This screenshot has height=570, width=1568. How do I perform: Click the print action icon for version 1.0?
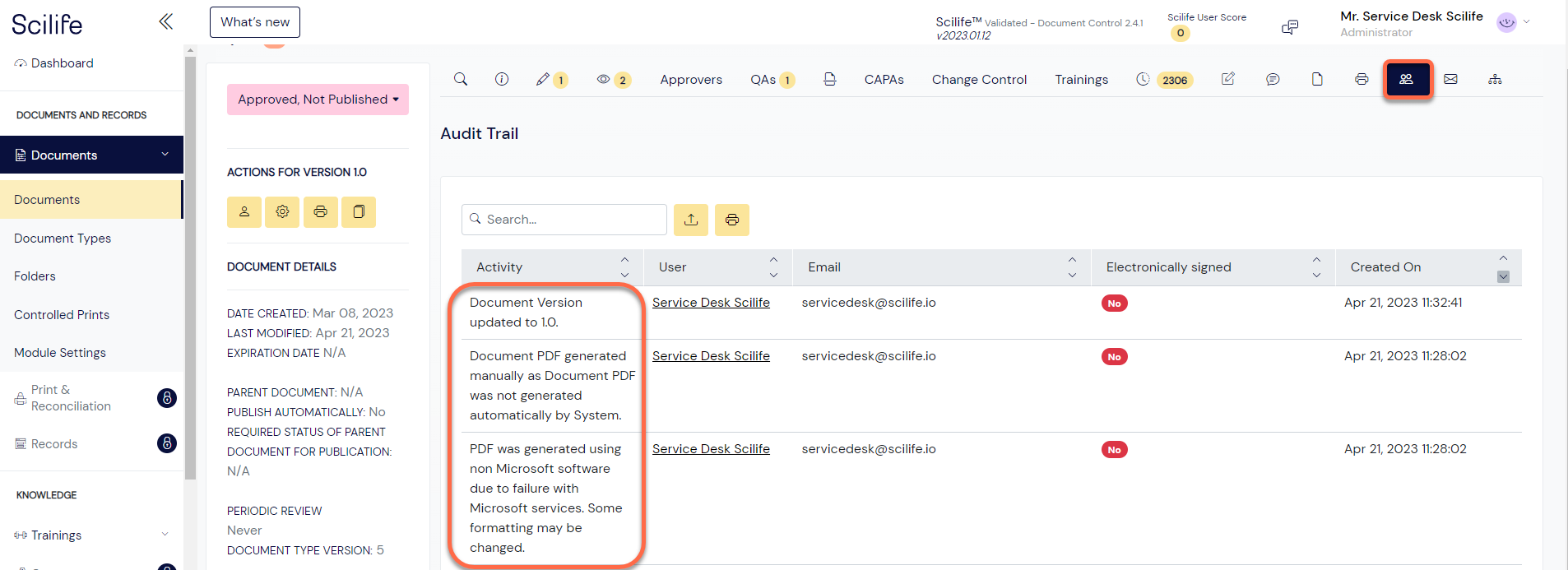tap(321, 212)
